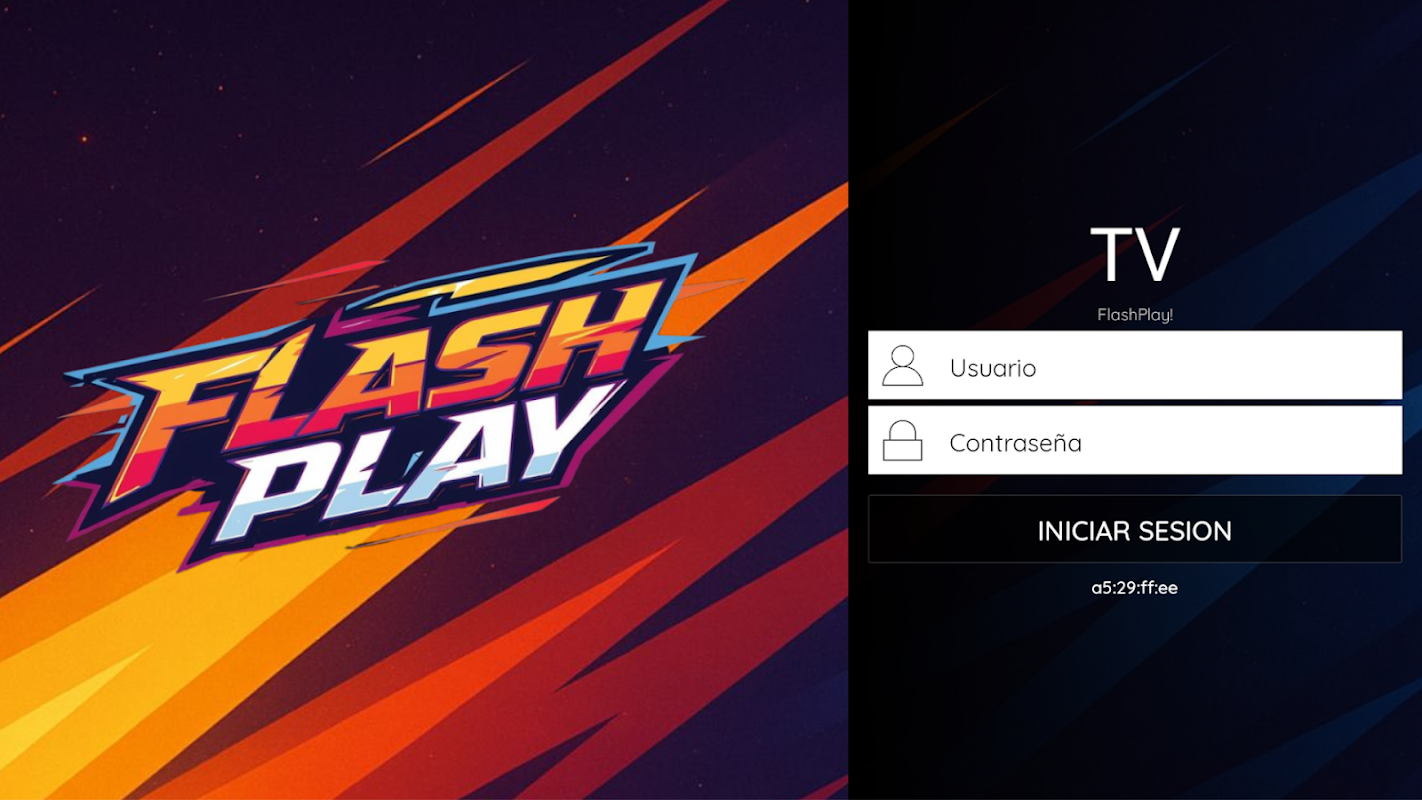Focus the Contraseña password field
This screenshot has height=800, width=1422.
pyautogui.click(x=1135, y=440)
